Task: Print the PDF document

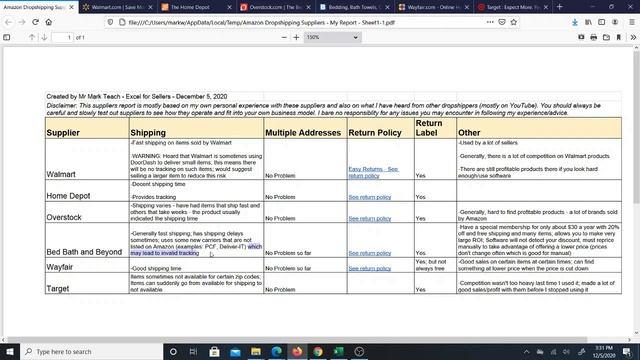Action: [x=593, y=37]
